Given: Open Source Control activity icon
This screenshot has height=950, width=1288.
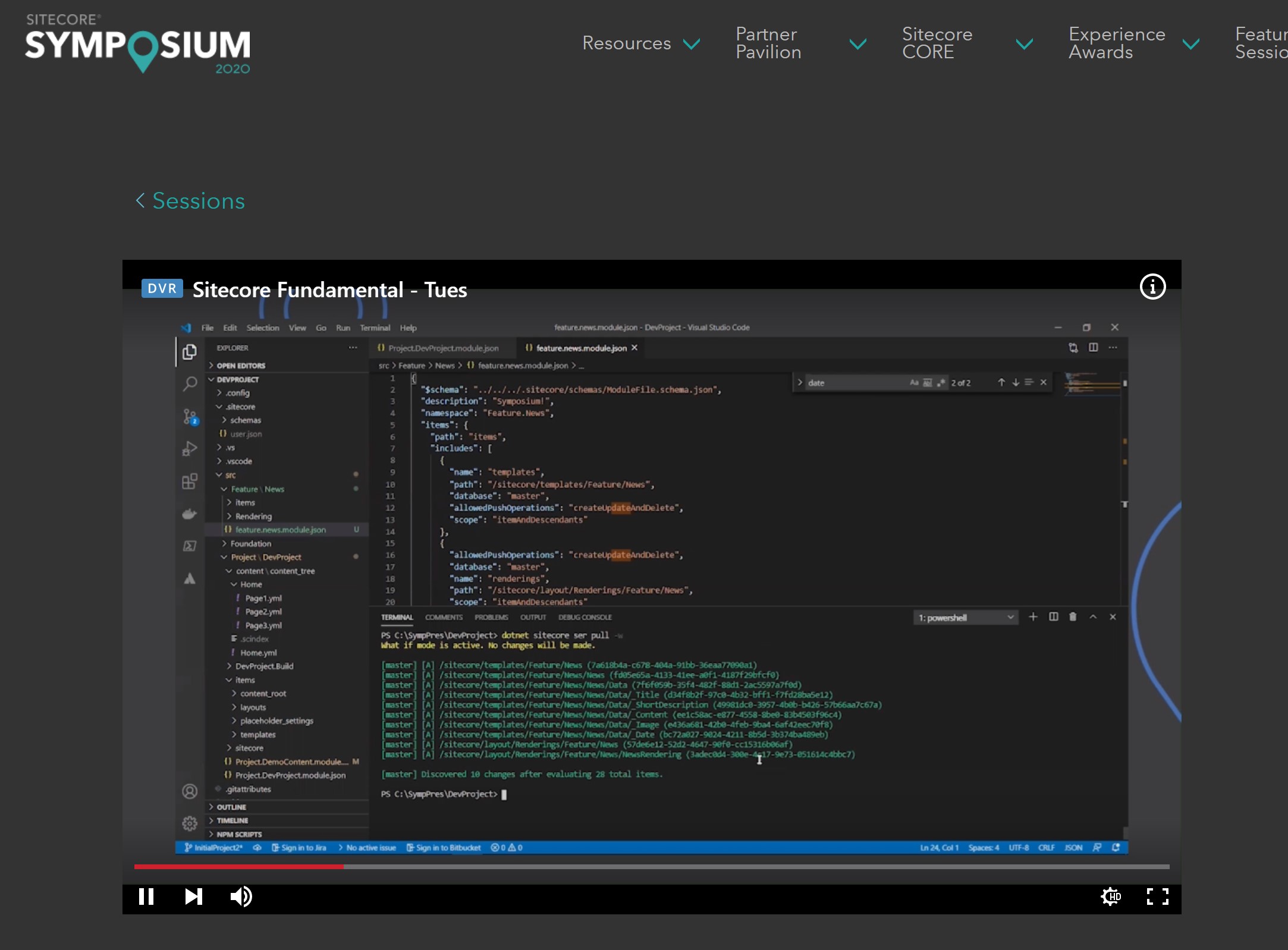Looking at the screenshot, I should click(x=190, y=417).
